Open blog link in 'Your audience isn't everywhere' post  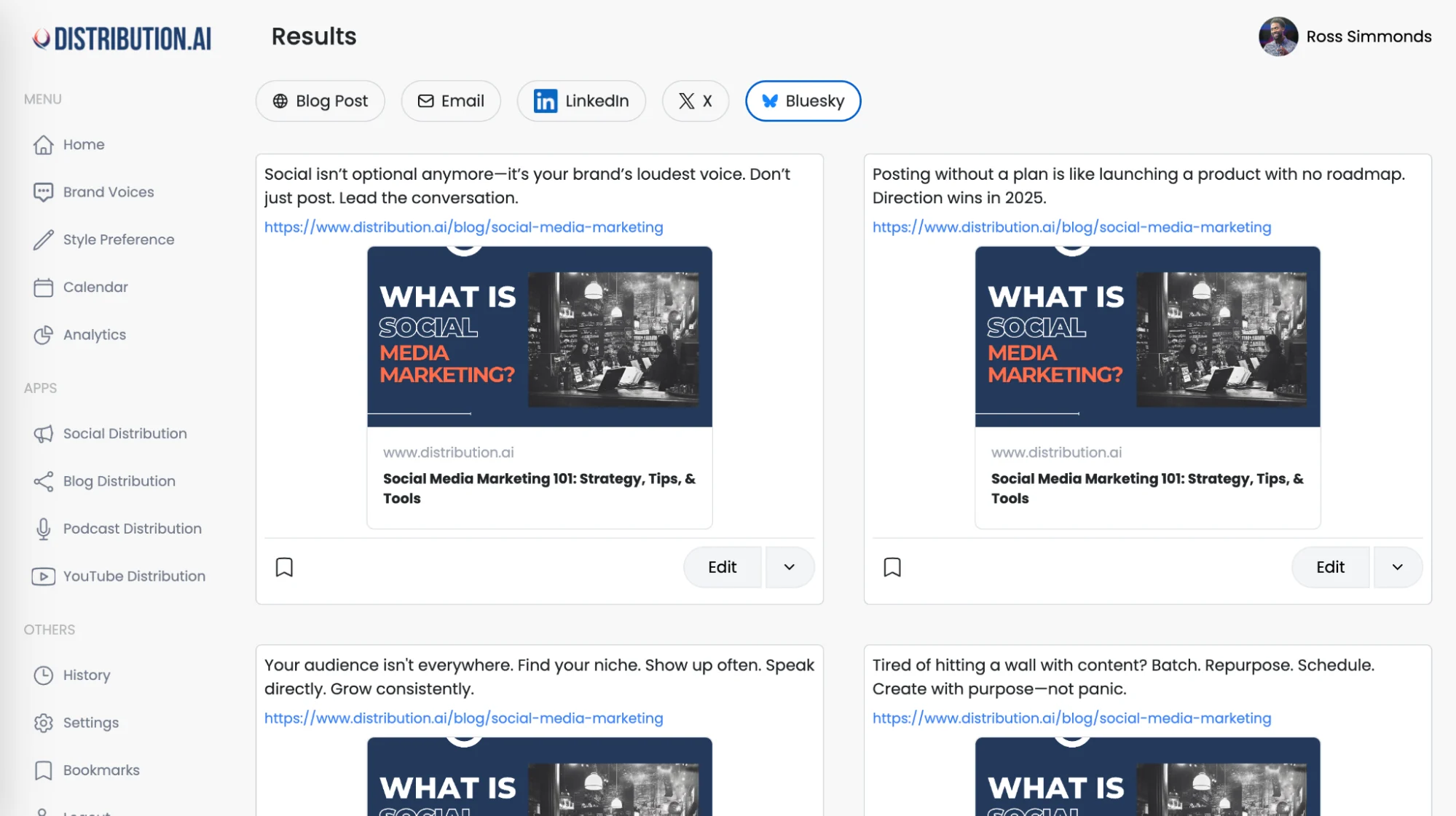coord(464,718)
